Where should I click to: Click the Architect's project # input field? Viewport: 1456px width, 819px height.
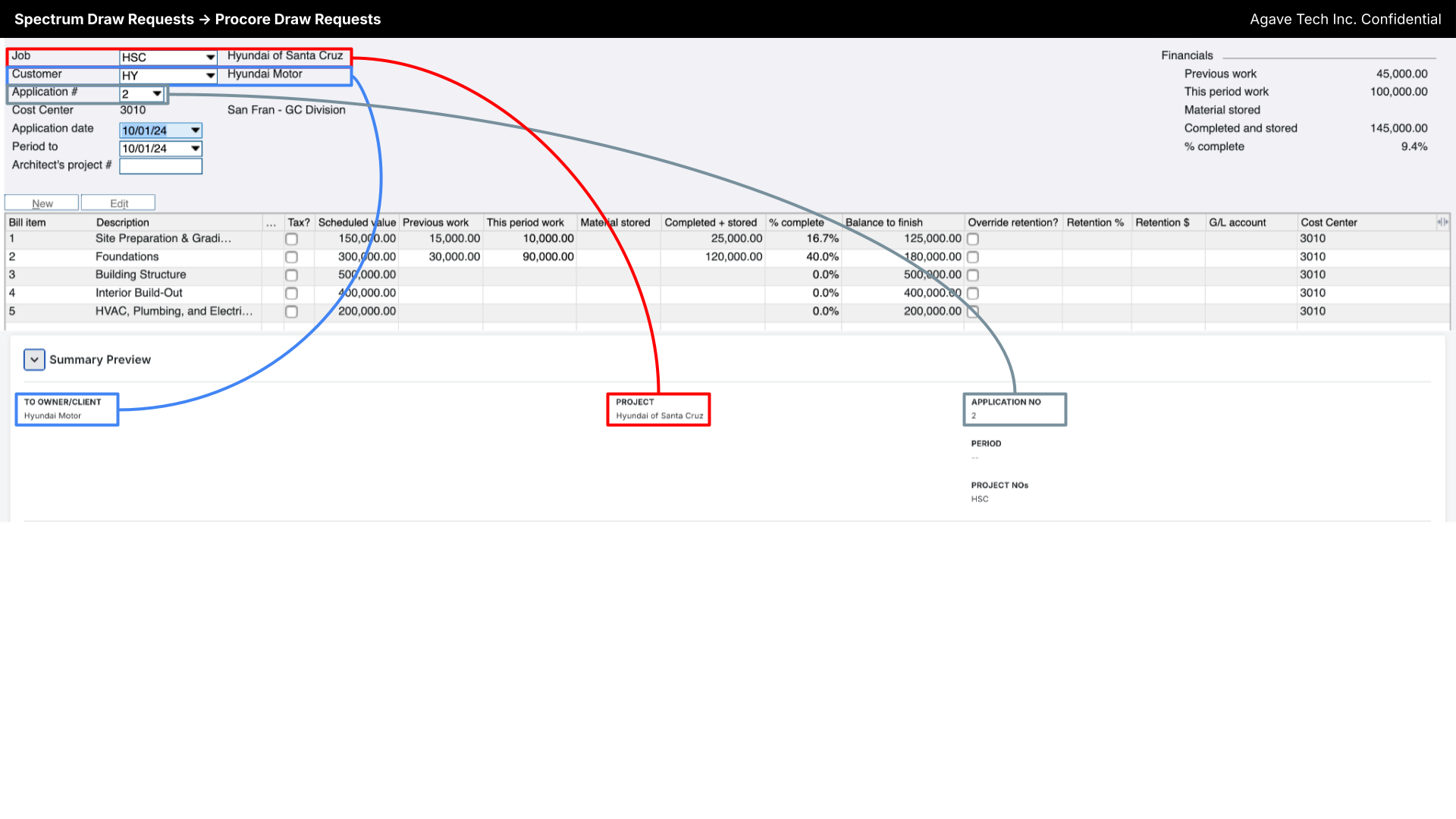[161, 166]
